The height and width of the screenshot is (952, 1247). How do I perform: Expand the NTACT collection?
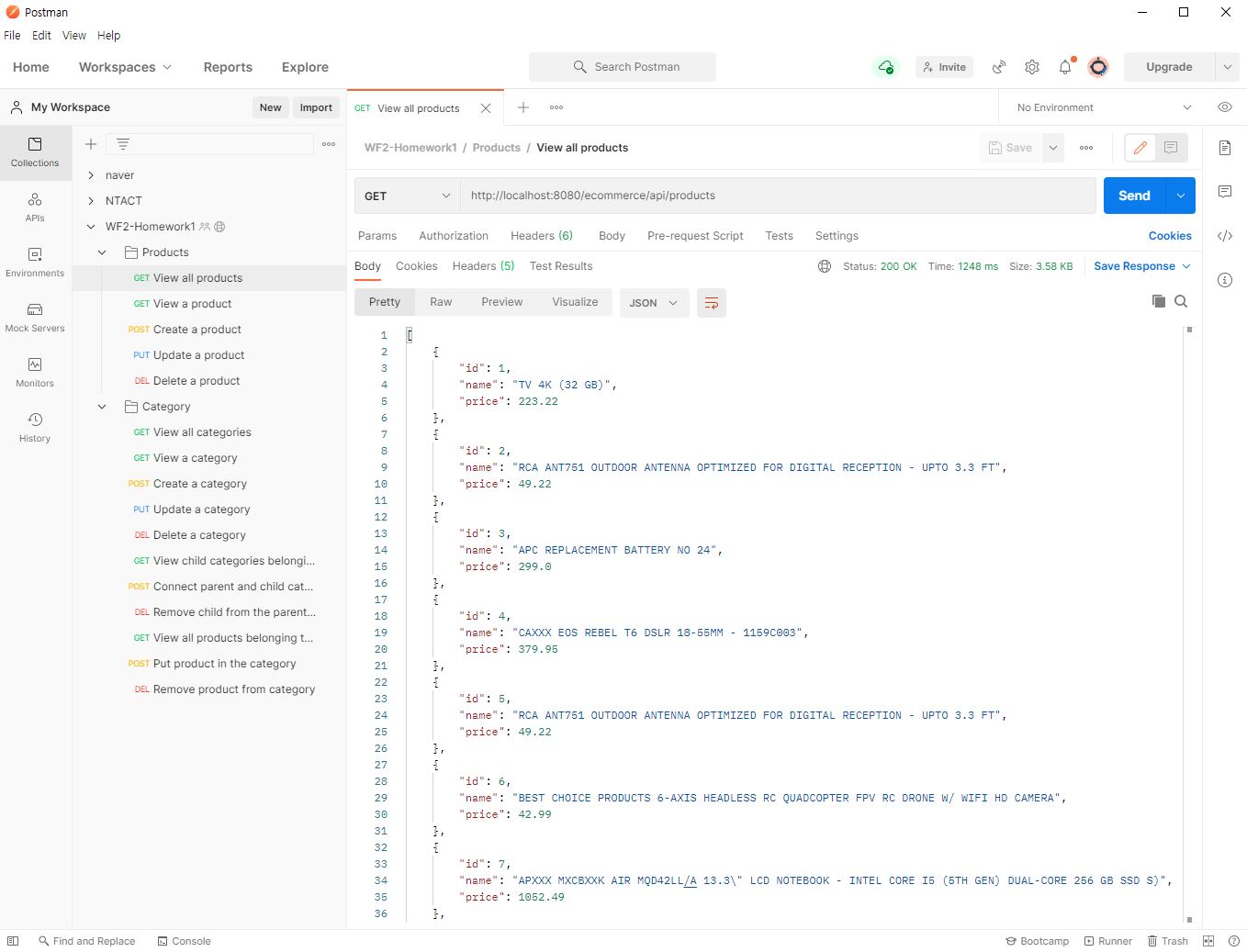(x=91, y=201)
